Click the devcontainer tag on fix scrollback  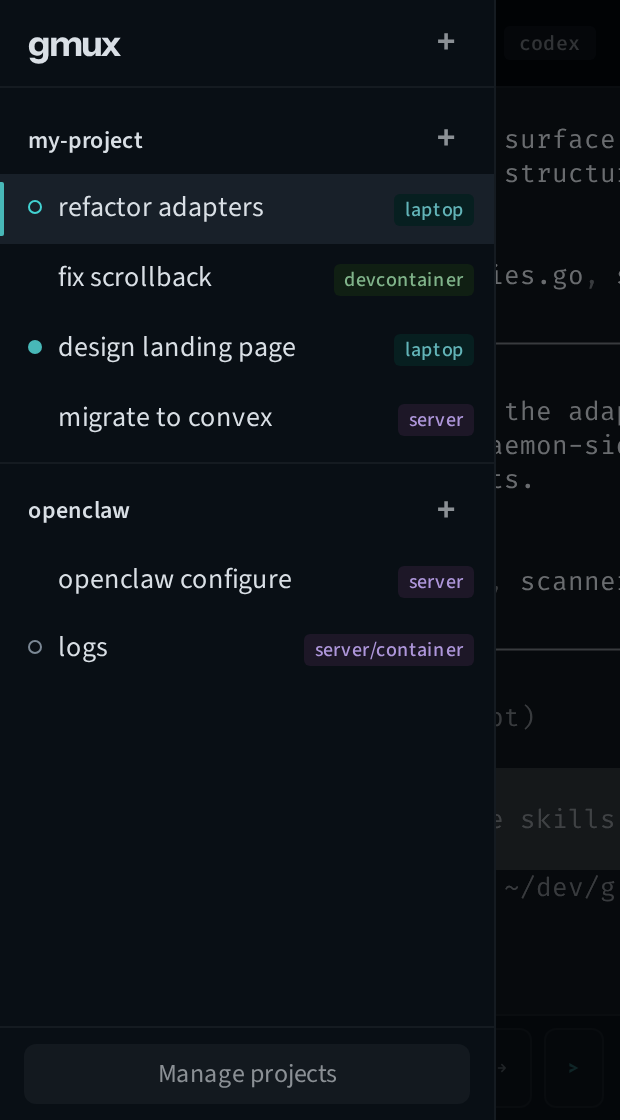click(x=403, y=280)
